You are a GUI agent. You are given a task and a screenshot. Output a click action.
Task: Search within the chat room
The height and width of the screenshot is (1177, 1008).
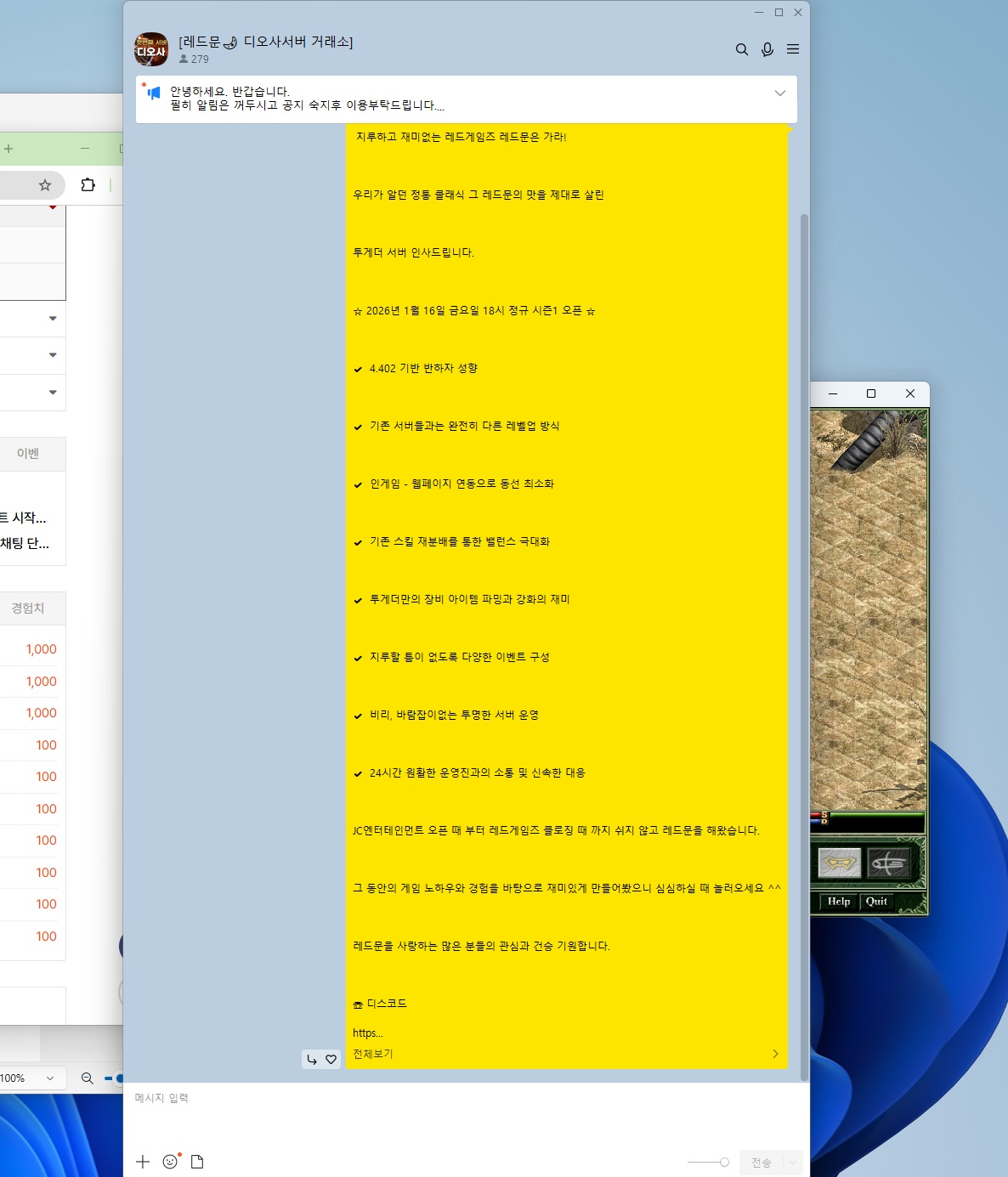[x=741, y=49]
